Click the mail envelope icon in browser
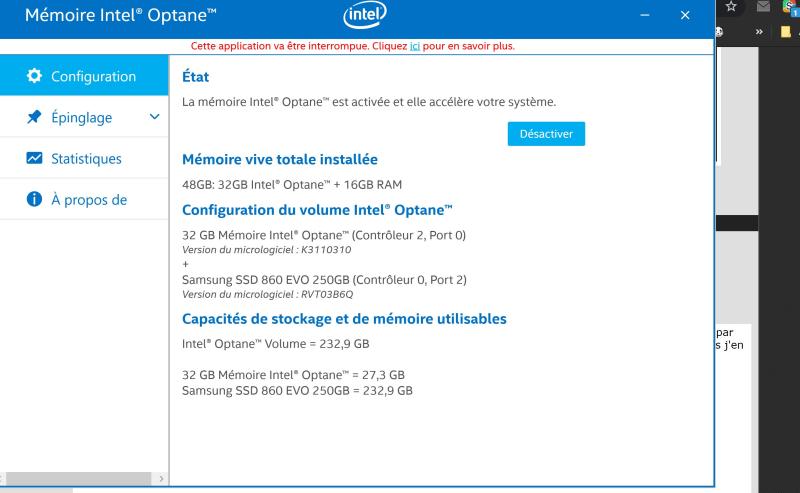Image resolution: width=800 pixels, height=493 pixels. pos(763,7)
